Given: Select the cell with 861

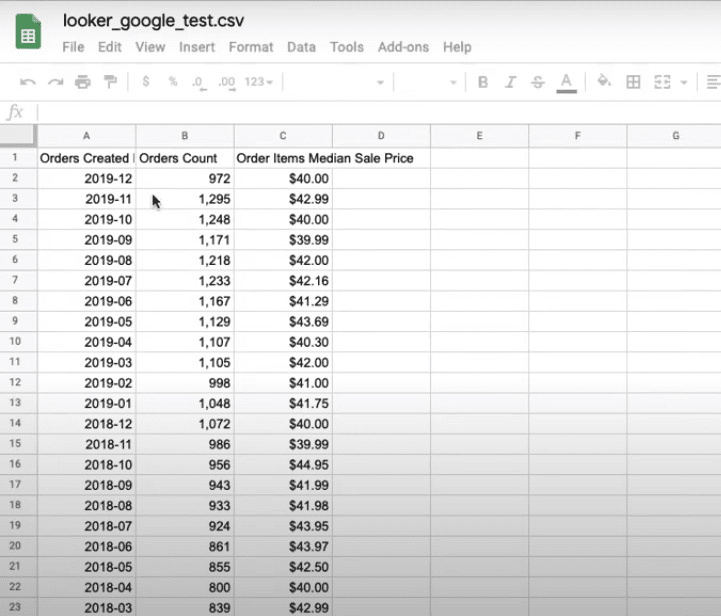Looking at the screenshot, I should click(x=185, y=546).
